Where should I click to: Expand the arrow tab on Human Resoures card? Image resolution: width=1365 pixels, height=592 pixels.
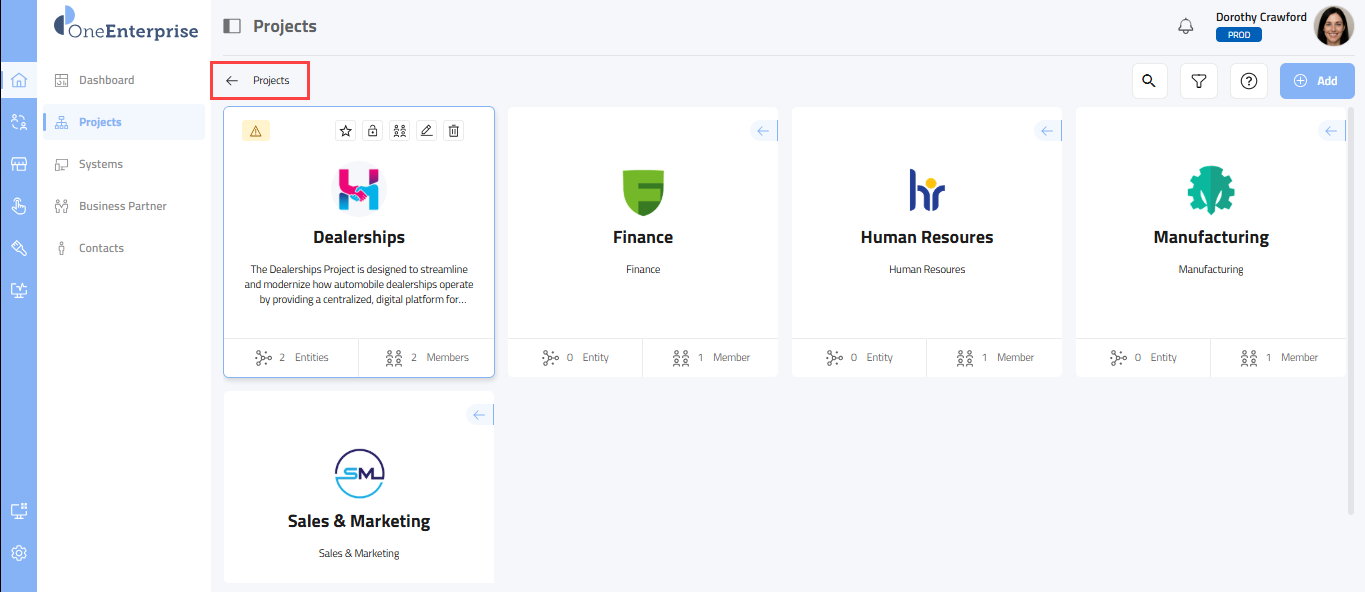[1047, 131]
